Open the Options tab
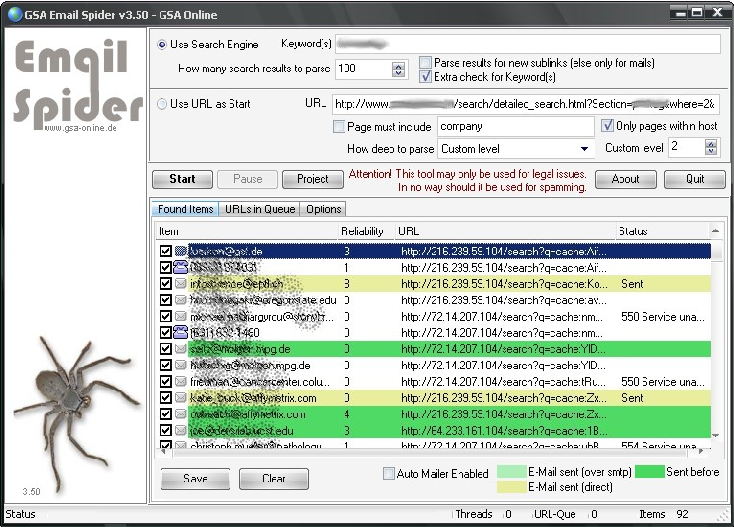The height and width of the screenshot is (527, 734). (x=323, y=209)
